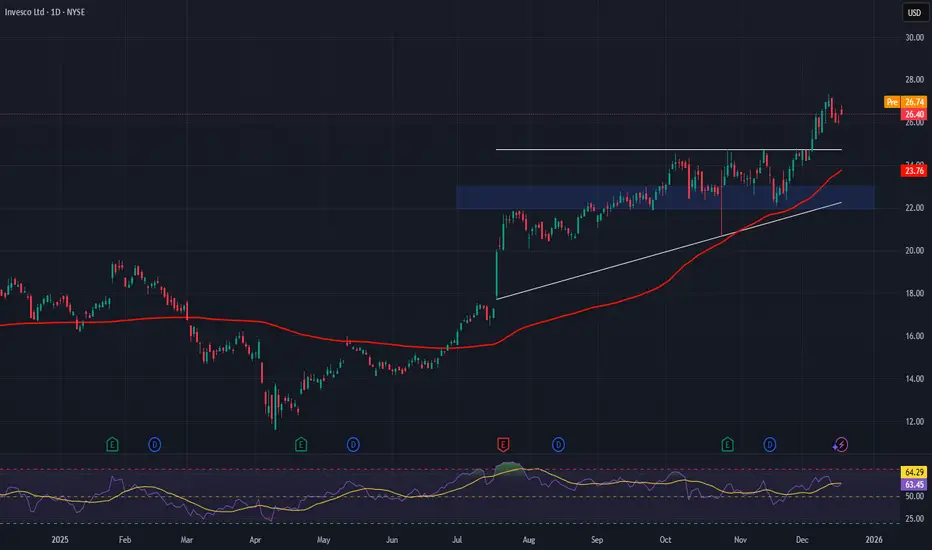Open the USD currency selector
932x550 pixels.
(x=914, y=12)
